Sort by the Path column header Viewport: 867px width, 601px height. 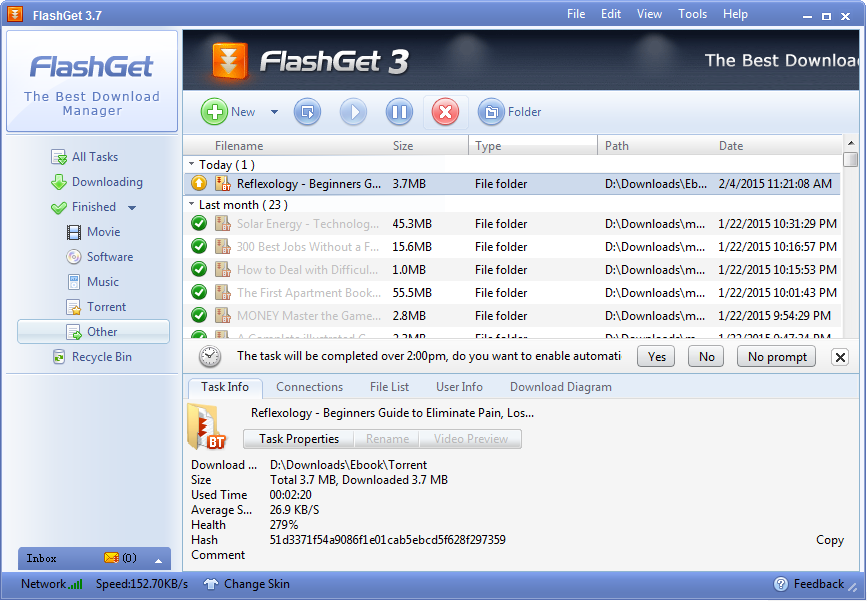click(x=617, y=146)
